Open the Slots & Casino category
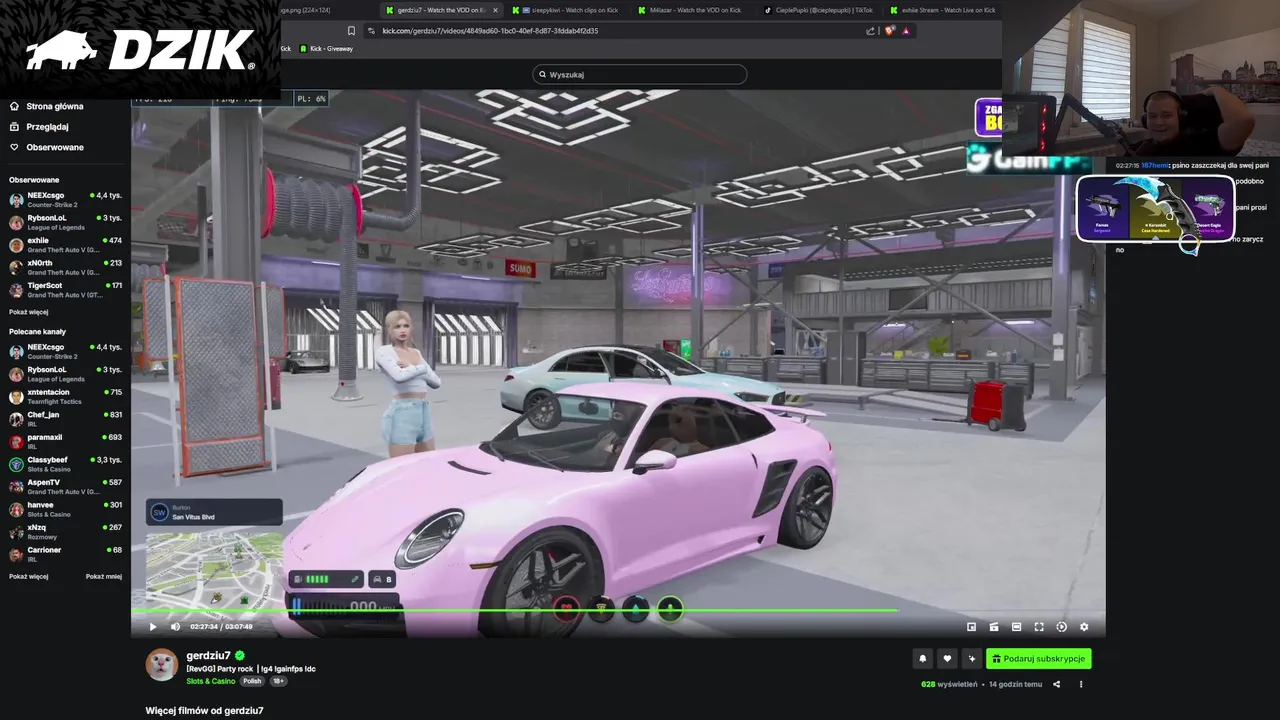The image size is (1280, 720). coord(210,681)
